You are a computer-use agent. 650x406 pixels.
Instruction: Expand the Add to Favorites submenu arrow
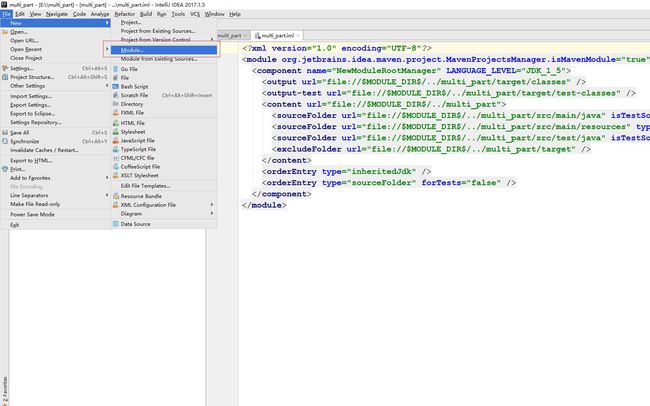coord(107,178)
